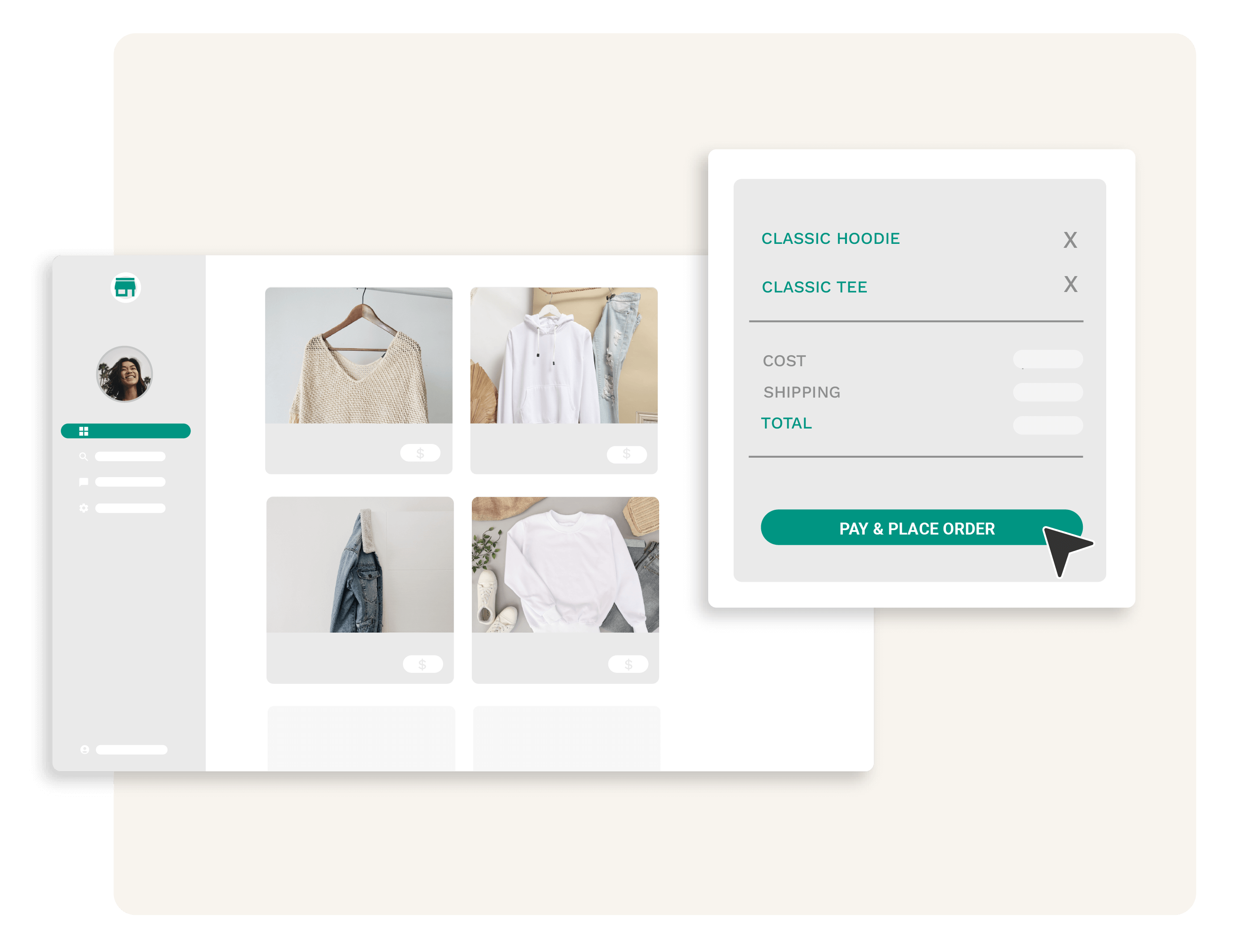Click the search icon in sidebar
Viewport: 1241px width, 952px height.
click(84, 457)
